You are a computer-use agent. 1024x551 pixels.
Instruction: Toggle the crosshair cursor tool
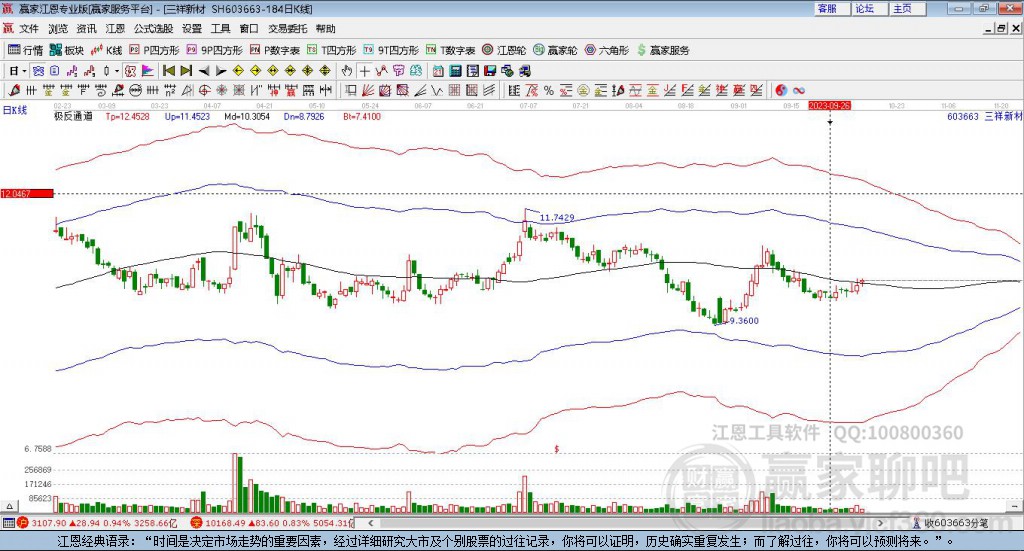(364, 71)
